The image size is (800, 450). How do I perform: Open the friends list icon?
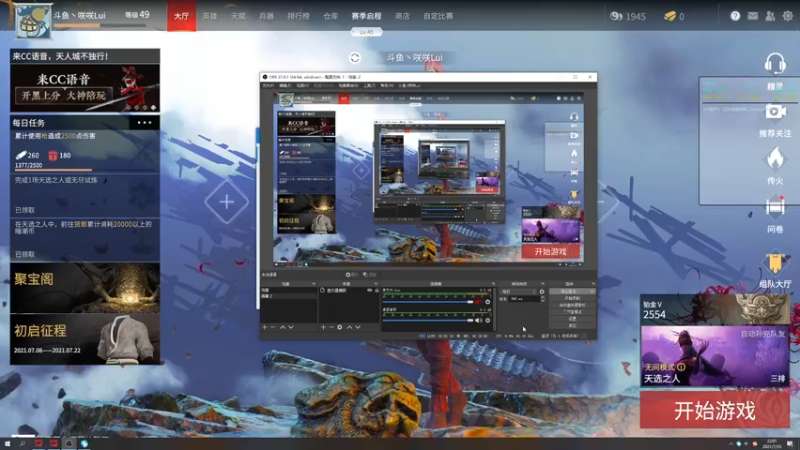[x=770, y=16]
